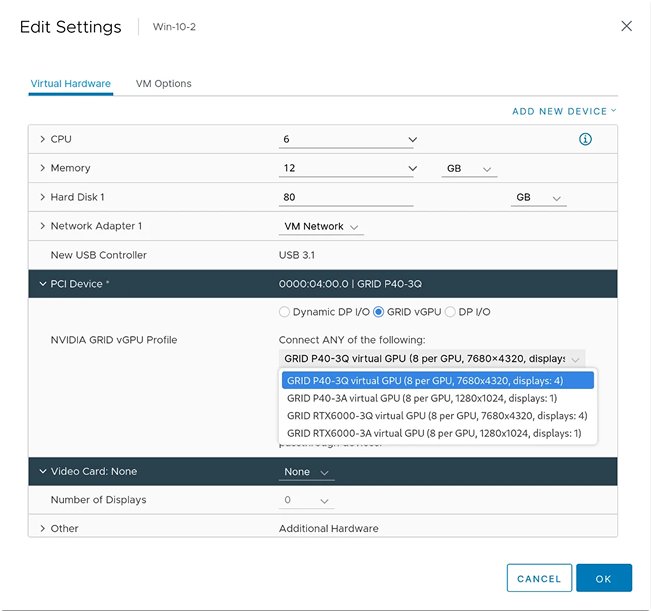Viewport: 651px width, 611px height.
Task: Choose GRID RTX6000-3A virtual GPU option
Action: pyautogui.click(x=438, y=433)
